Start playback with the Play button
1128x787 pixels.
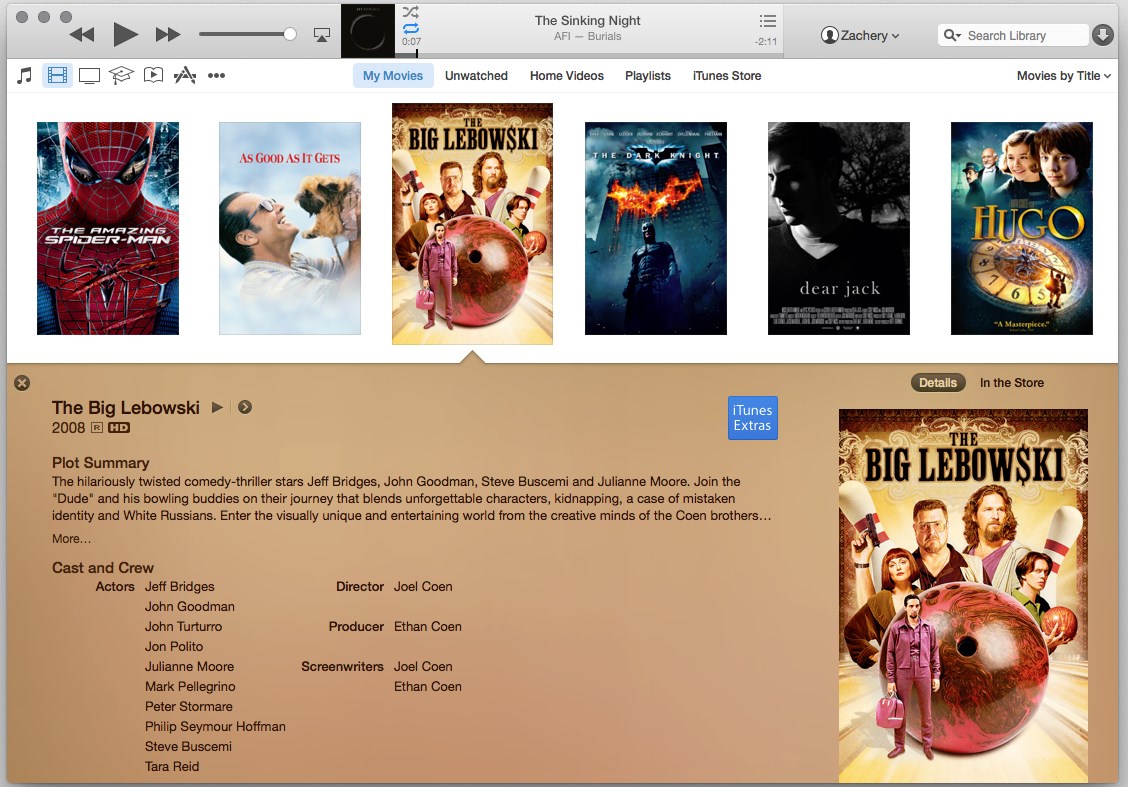point(125,34)
